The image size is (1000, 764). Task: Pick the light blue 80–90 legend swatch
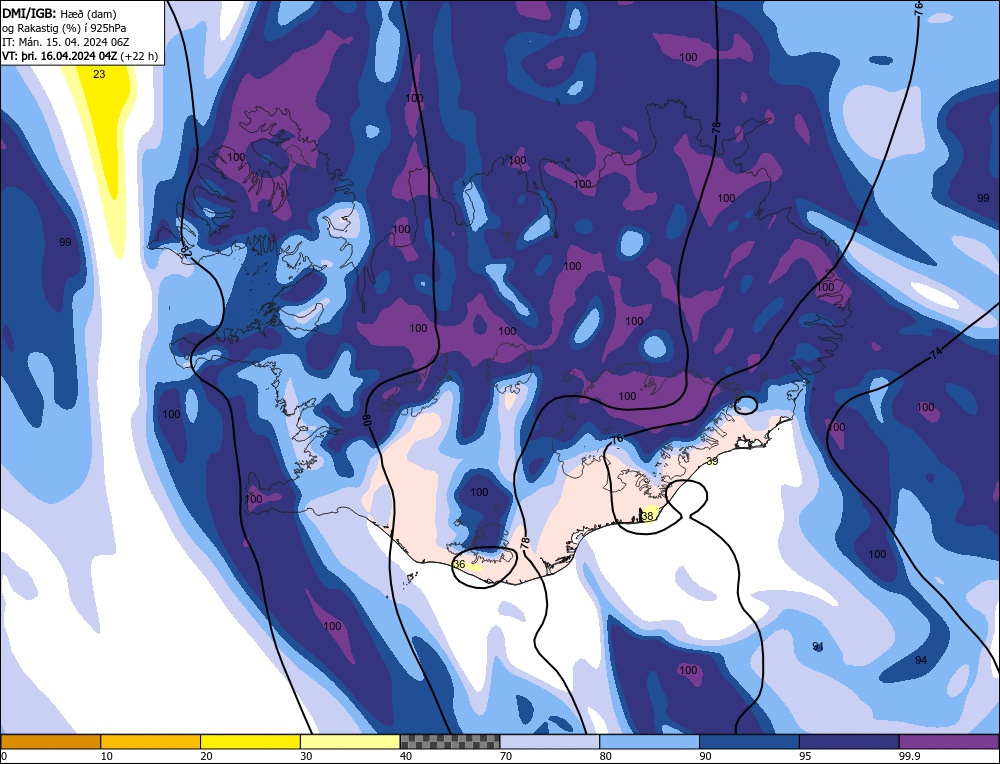click(x=649, y=741)
